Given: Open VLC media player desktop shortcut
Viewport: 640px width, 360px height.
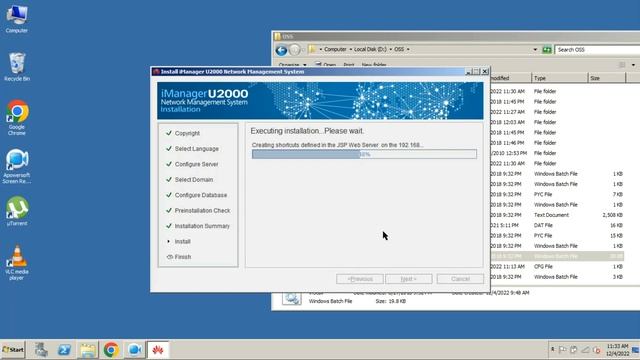Looking at the screenshot, I should tap(17, 262).
